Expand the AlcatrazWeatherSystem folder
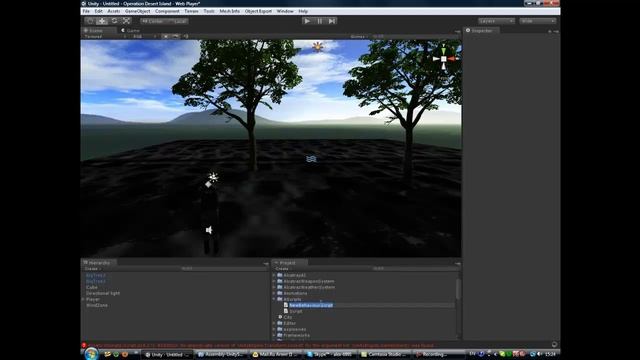Image resolution: width=640 pixels, height=360 pixels. pyautogui.click(x=274, y=287)
